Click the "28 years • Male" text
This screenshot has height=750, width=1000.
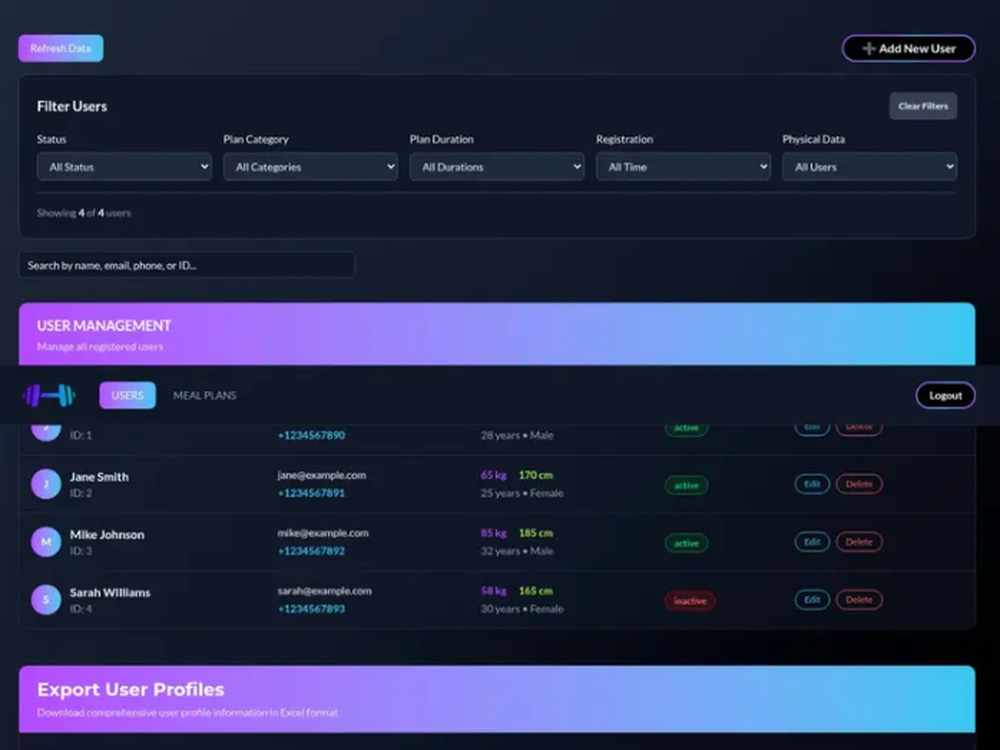pyautogui.click(x=517, y=435)
